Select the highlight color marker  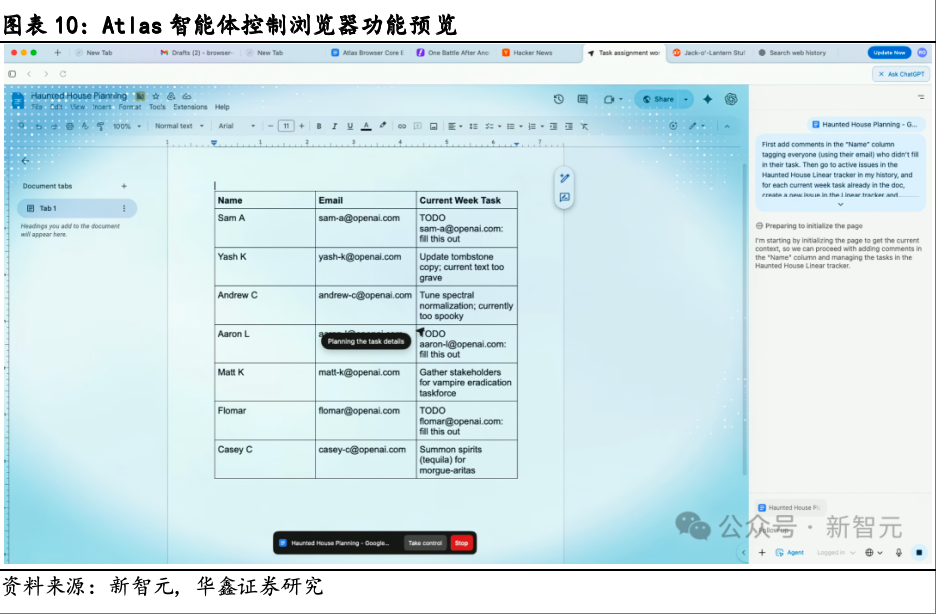pos(383,126)
